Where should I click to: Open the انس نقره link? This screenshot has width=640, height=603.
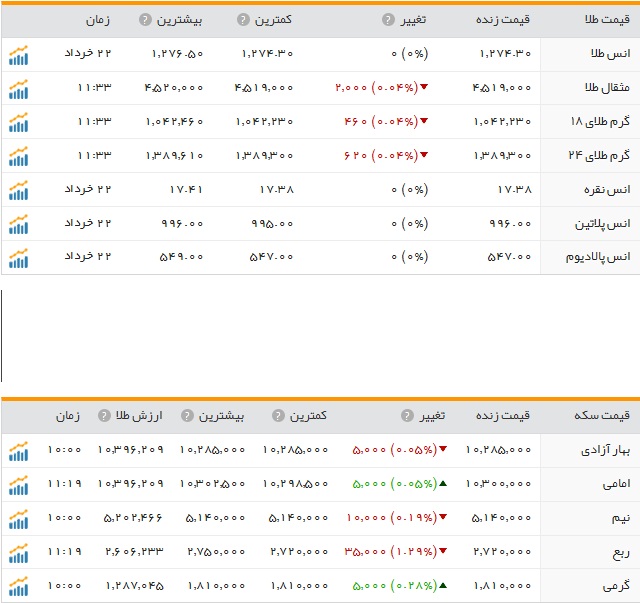607,189
